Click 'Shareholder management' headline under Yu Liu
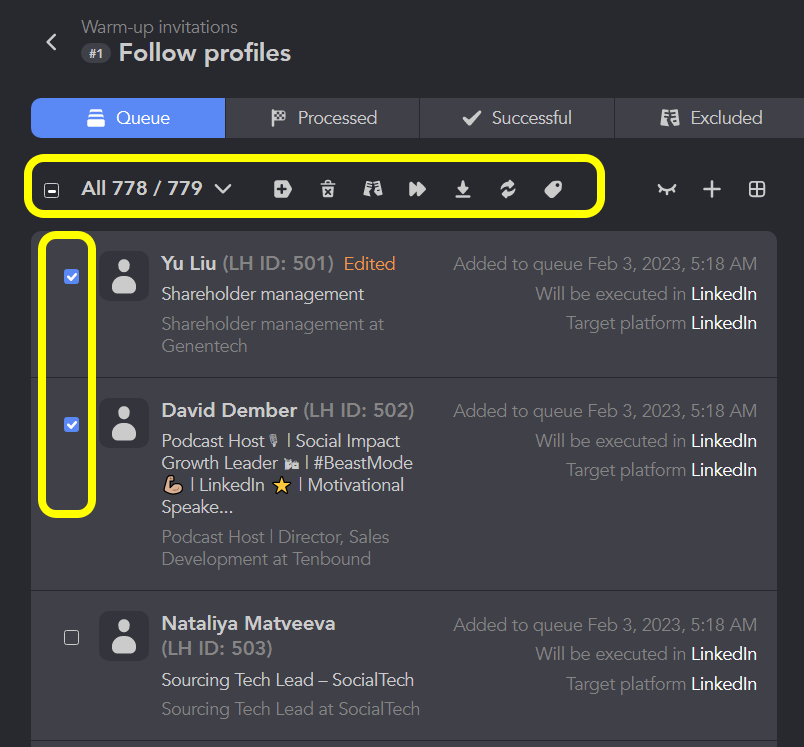Screen dimensions: 804x747 [263, 294]
